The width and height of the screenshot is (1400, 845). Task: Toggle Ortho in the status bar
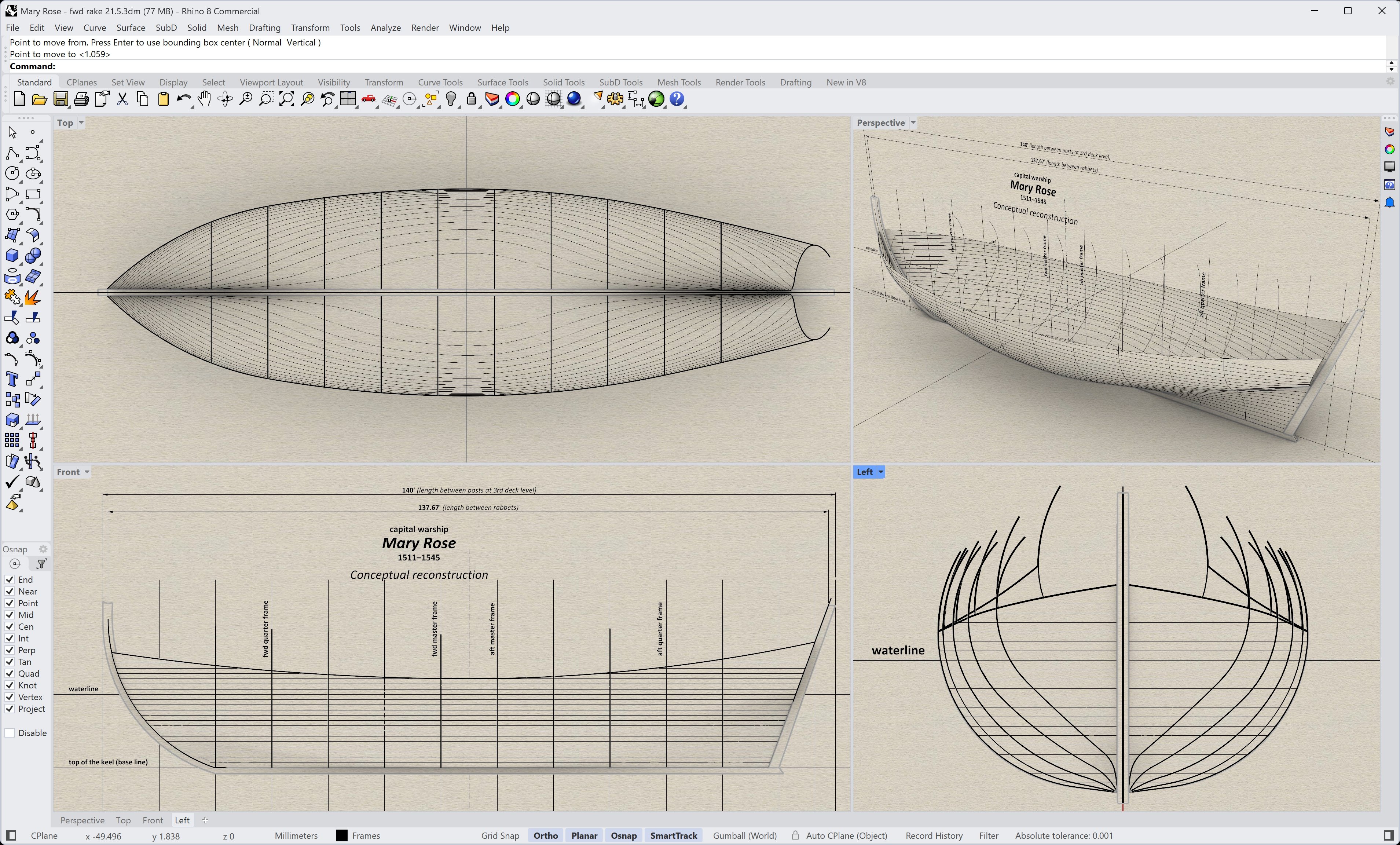tap(546, 836)
